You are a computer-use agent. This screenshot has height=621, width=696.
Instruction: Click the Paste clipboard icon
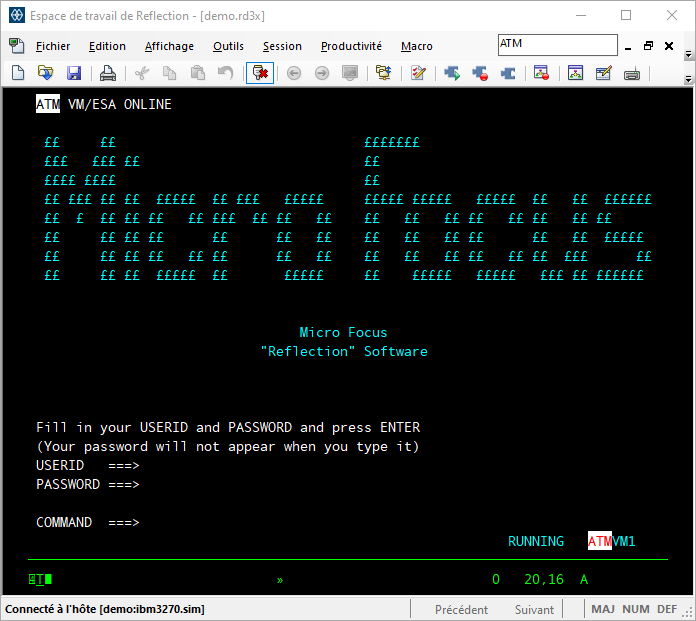198,73
